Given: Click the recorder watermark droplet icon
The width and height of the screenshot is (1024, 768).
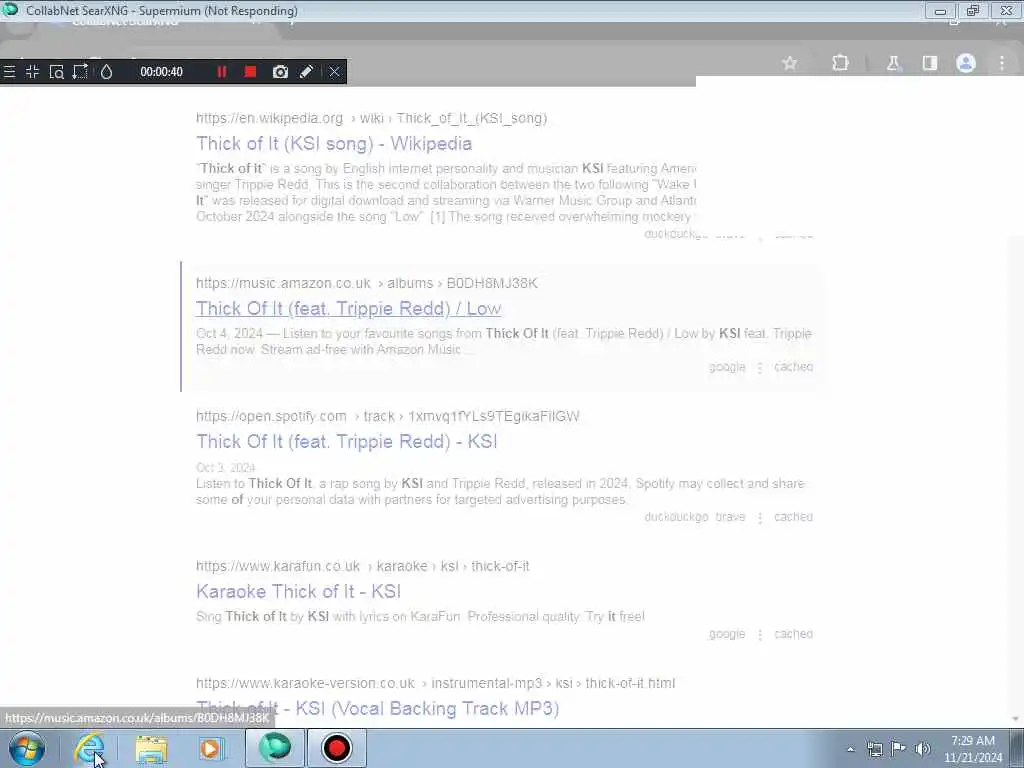Looking at the screenshot, I should coord(106,72).
